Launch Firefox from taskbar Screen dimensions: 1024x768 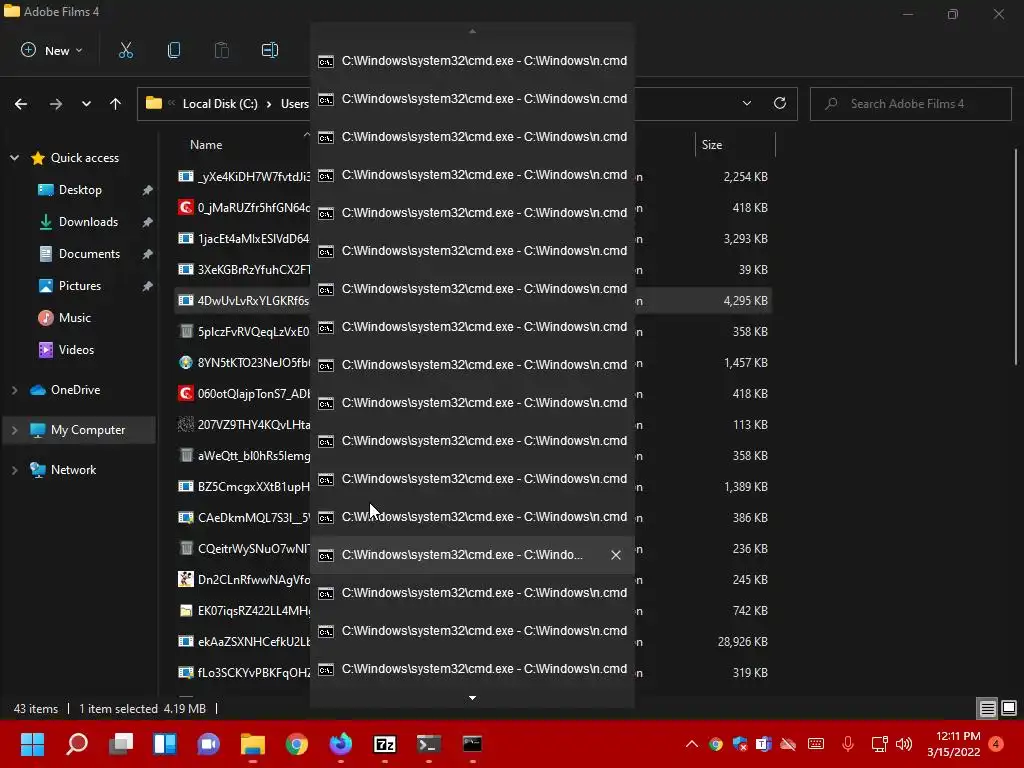tap(340, 744)
